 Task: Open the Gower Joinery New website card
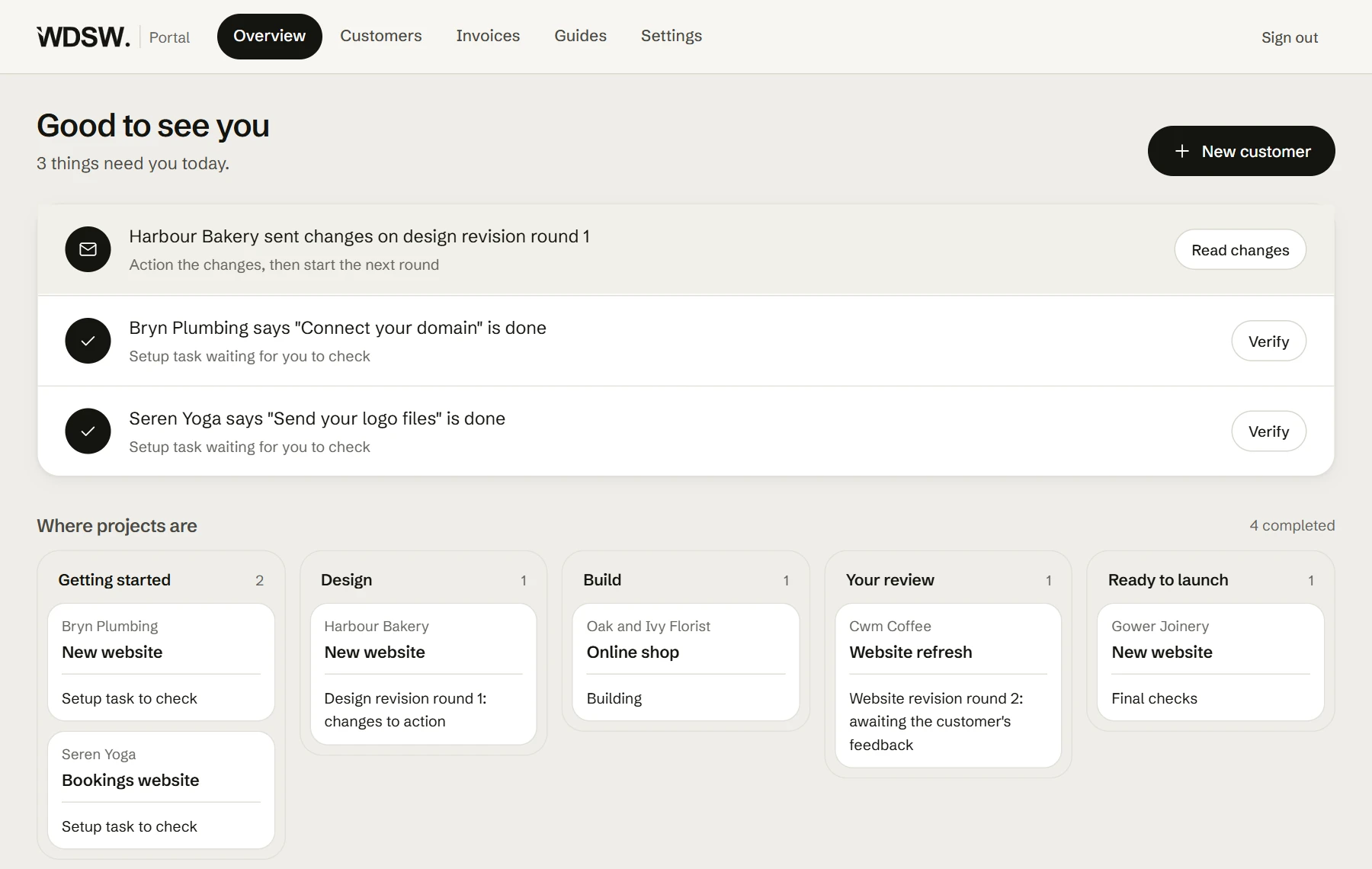[x=1210, y=662]
